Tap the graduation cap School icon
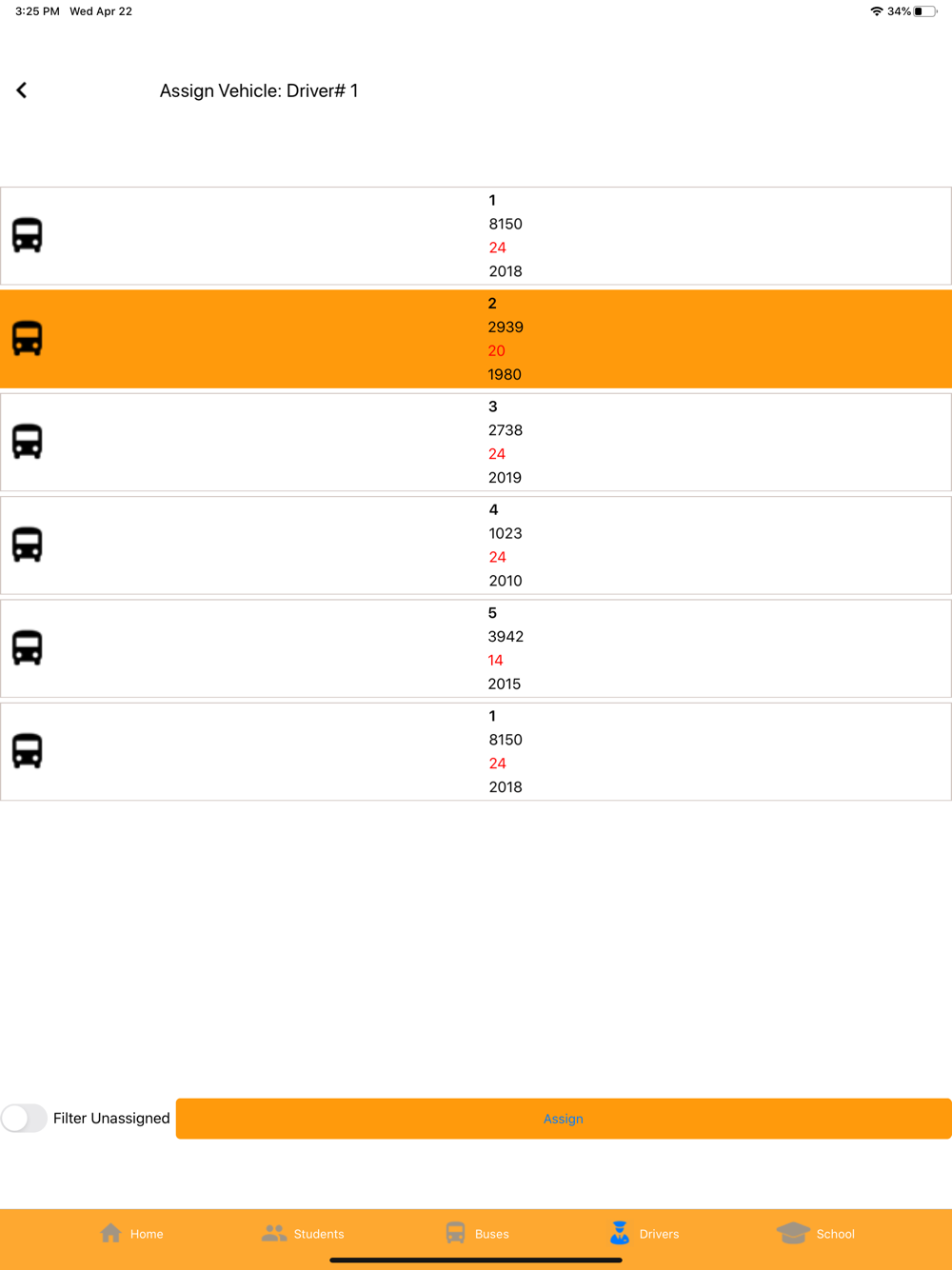 [792, 1233]
